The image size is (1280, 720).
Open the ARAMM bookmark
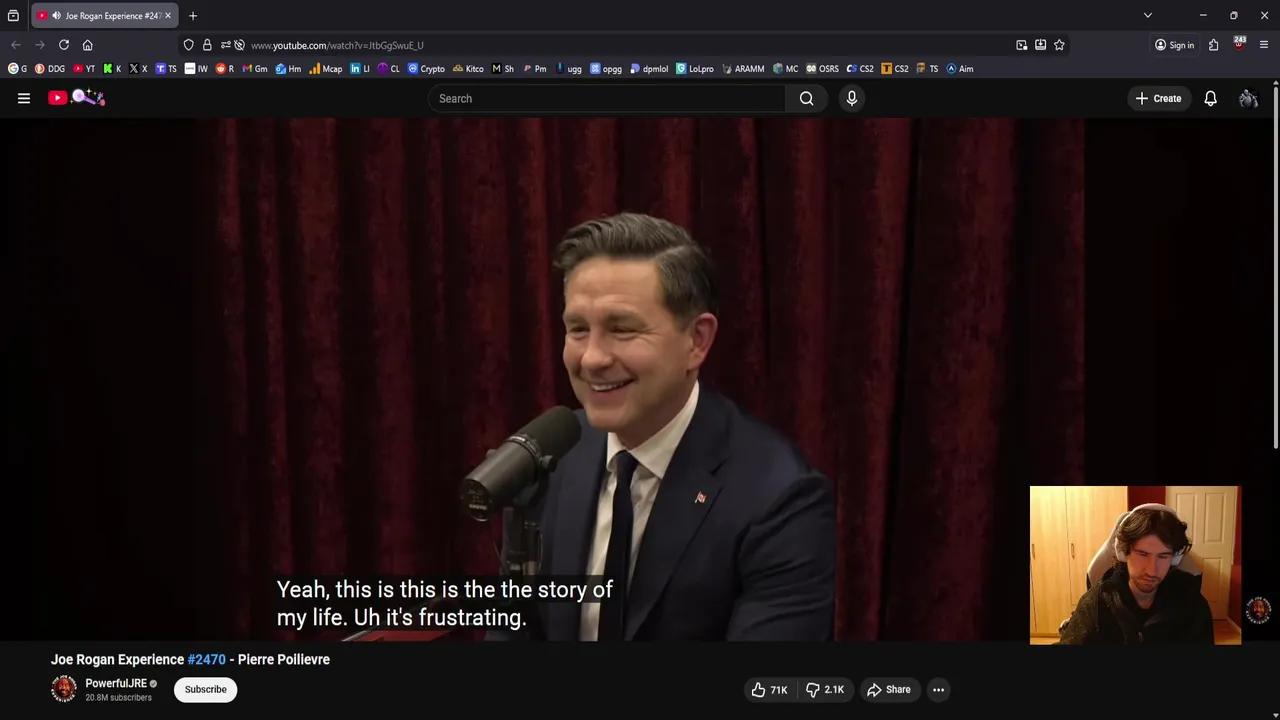tap(742, 69)
